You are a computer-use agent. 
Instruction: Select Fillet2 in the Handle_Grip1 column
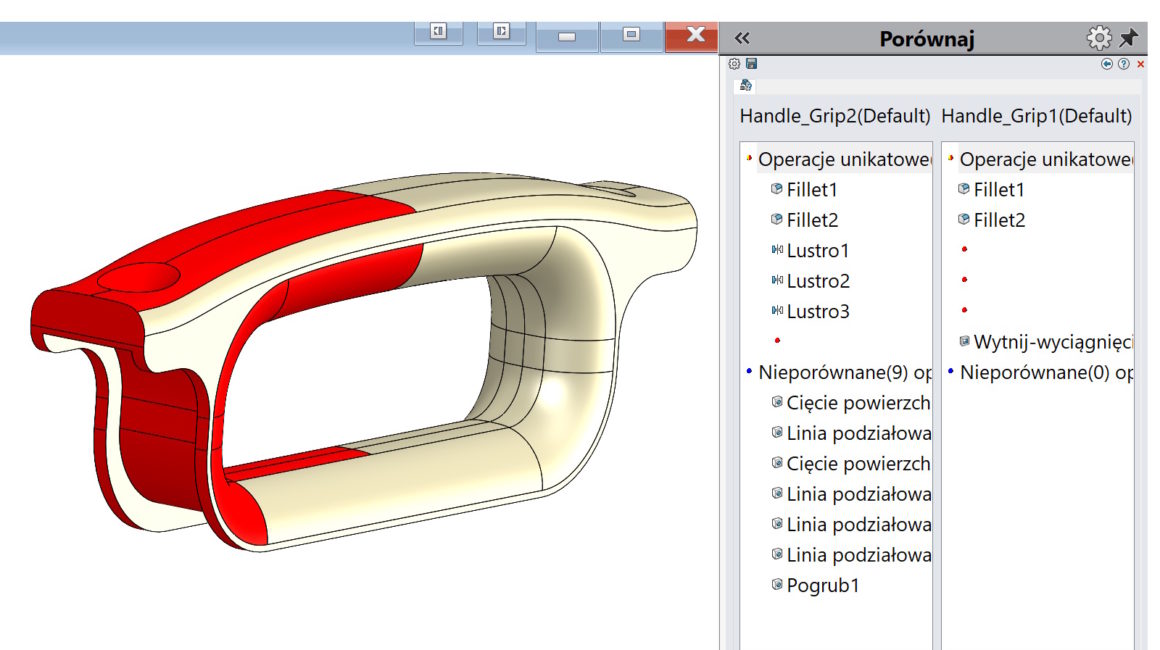pos(999,220)
